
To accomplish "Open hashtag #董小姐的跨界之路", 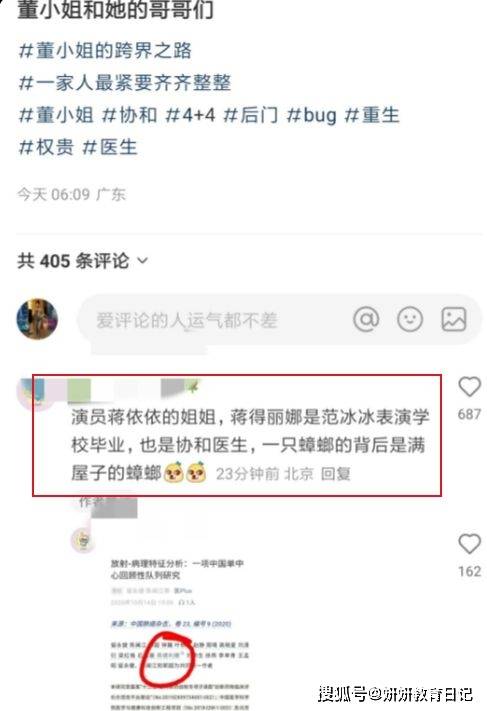I will tap(105, 50).
